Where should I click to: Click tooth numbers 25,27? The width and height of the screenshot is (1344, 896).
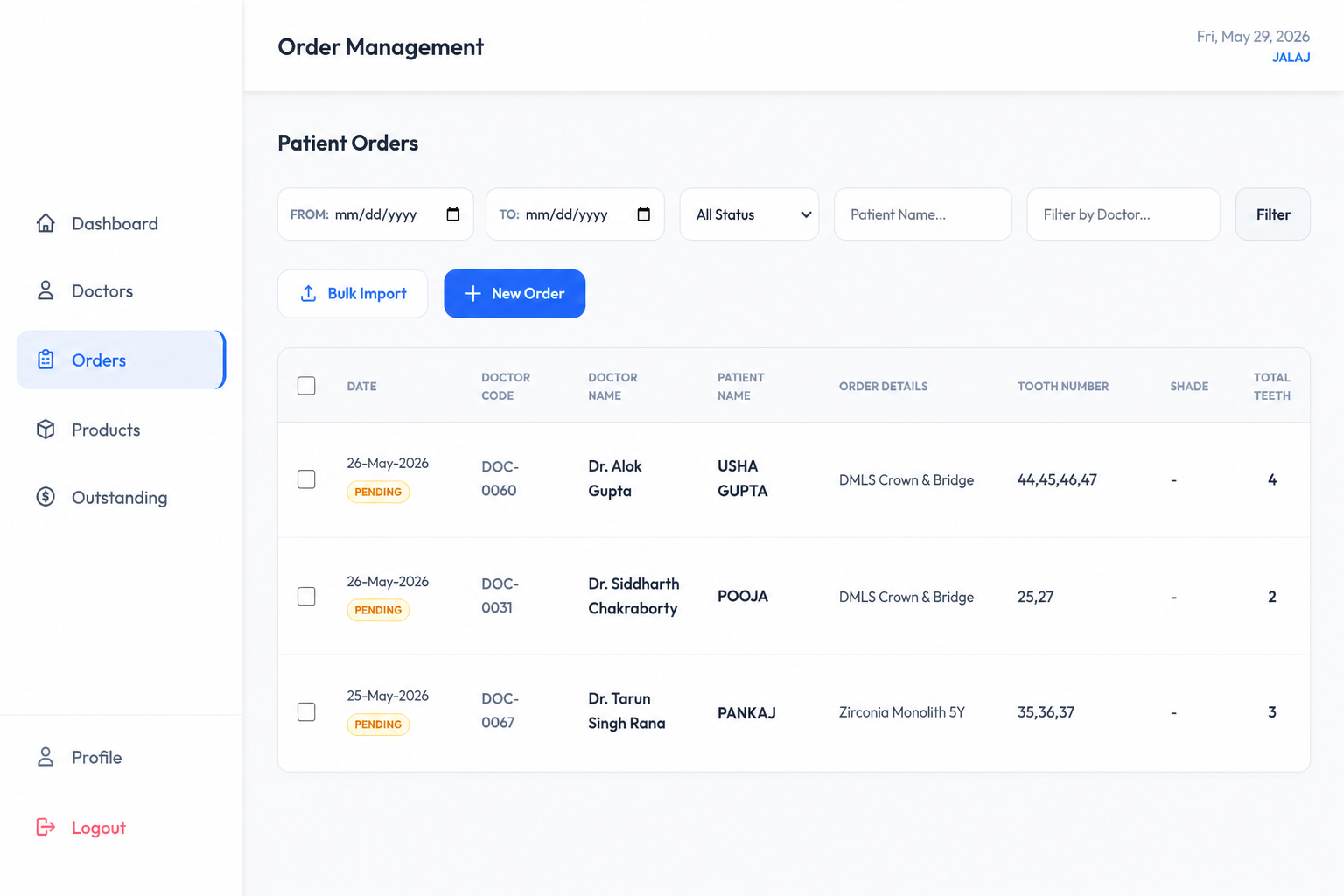[x=1035, y=597]
